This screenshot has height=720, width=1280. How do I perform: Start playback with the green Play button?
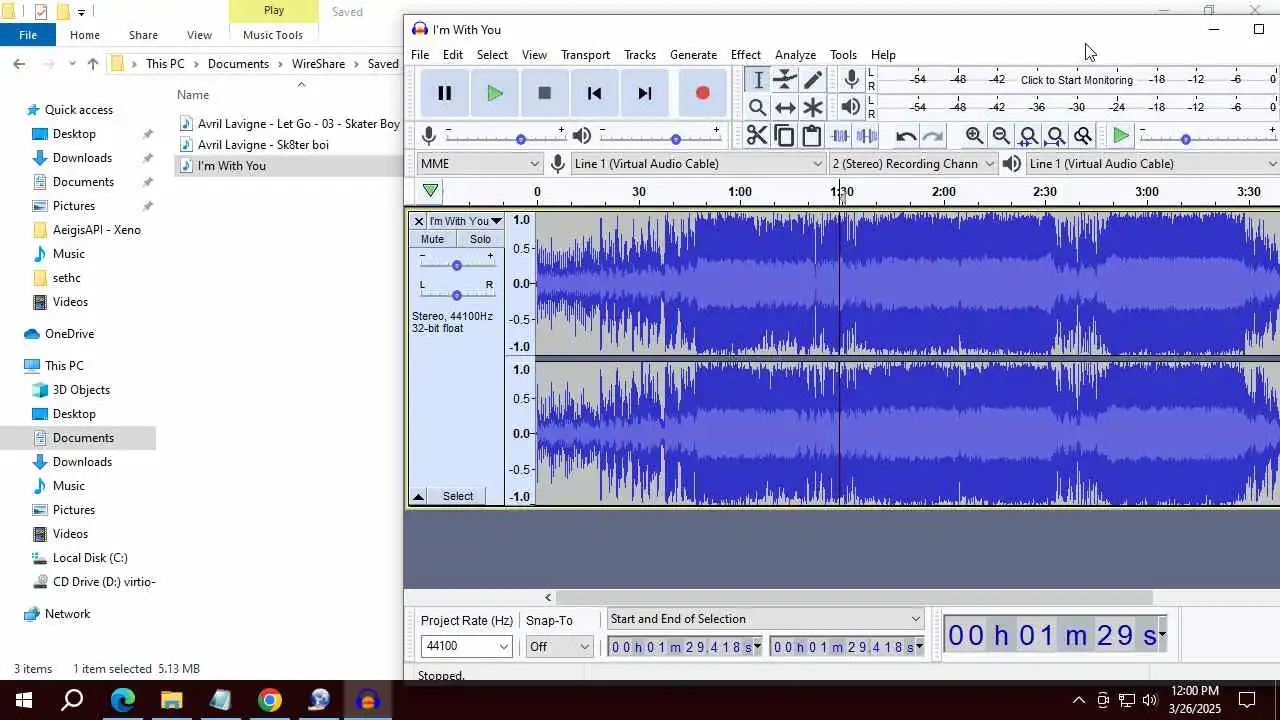point(494,93)
